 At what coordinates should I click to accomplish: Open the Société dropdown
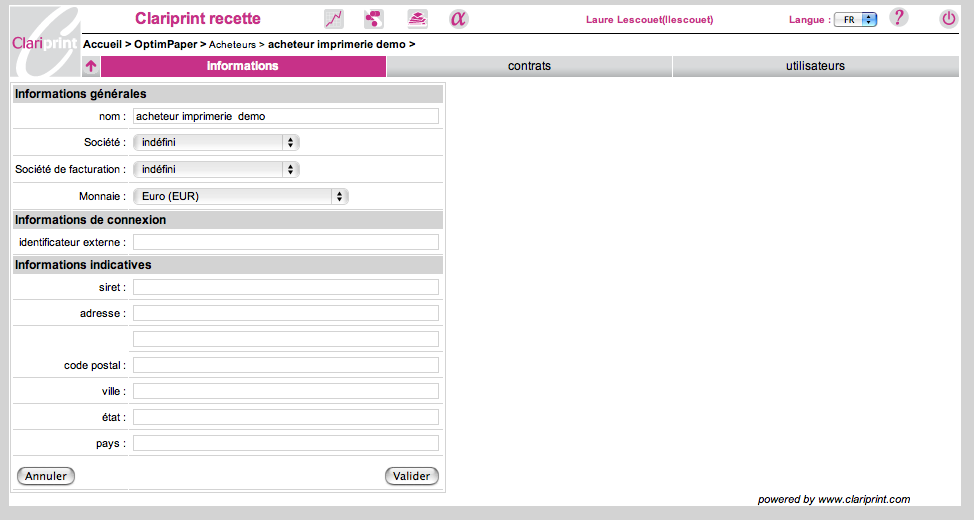pos(216,143)
